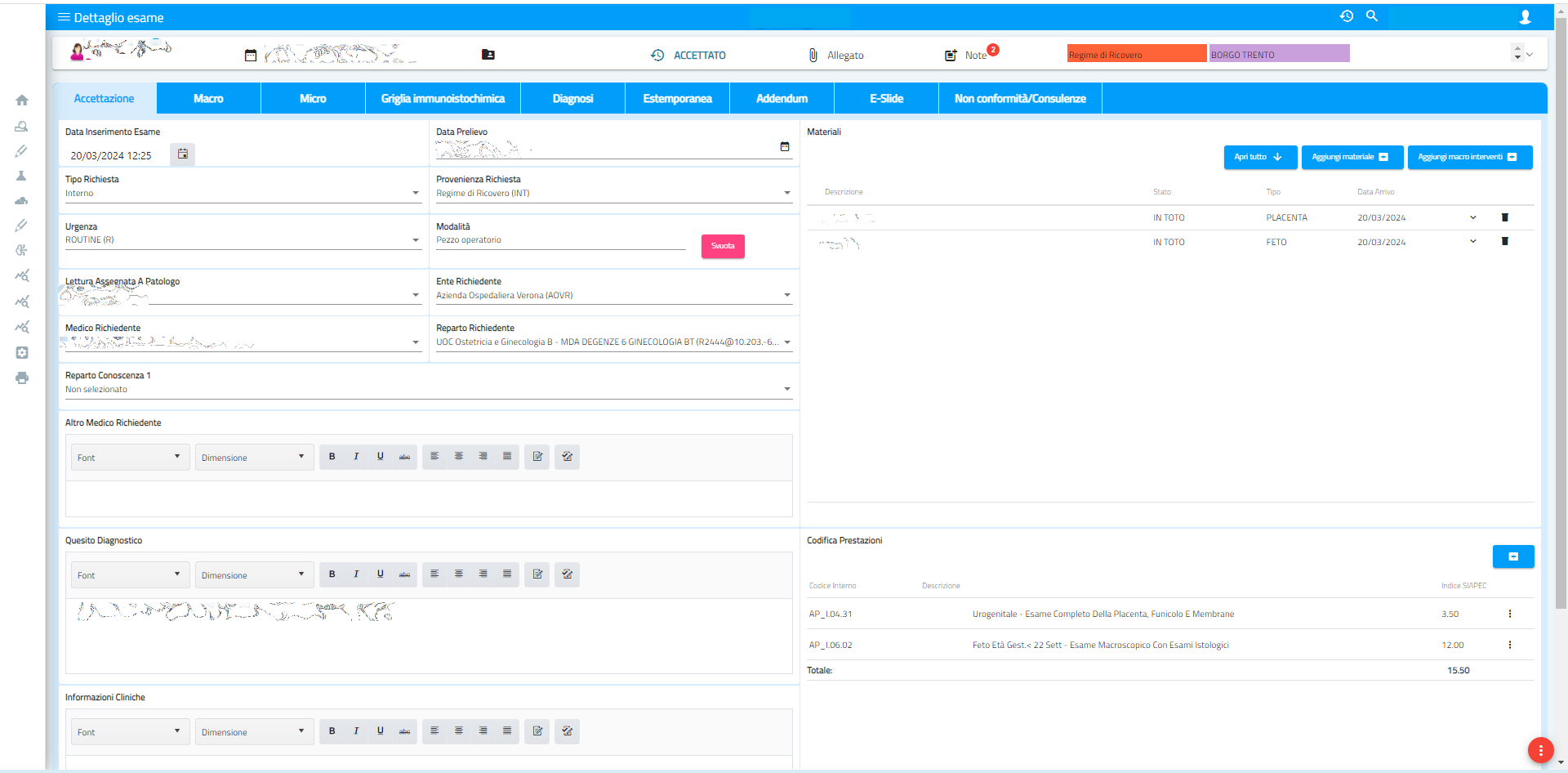Click the home icon in left sidebar
The width and height of the screenshot is (1568, 773).
coord(22,101)
